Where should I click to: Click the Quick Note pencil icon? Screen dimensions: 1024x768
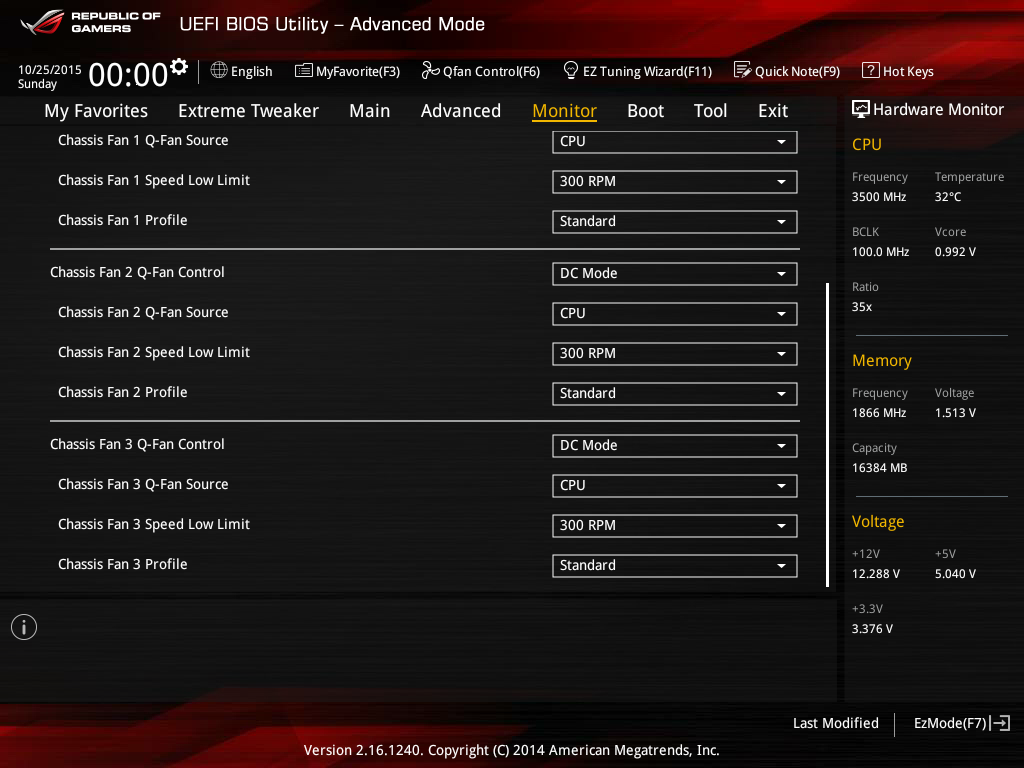[743, 70]
